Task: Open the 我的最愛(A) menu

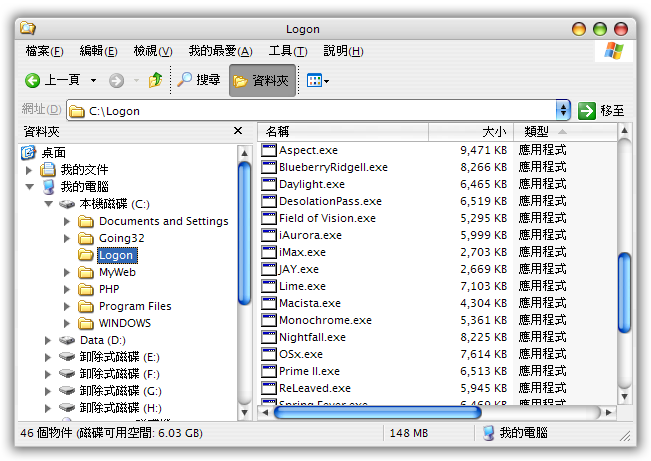Action: (x=220, y=51)
